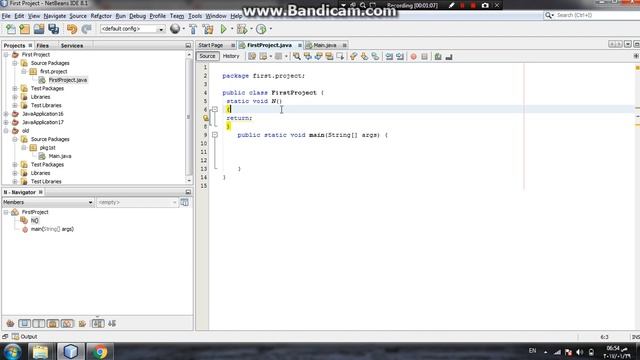
Task: Click the Debug Project icon
Action: pyautogui.click(x=242, y=29)
